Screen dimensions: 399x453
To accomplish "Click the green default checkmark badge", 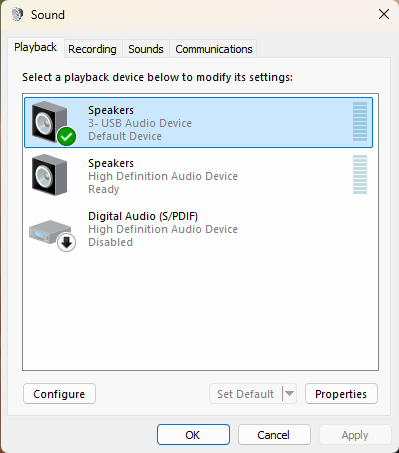I will tap(67, 137).
